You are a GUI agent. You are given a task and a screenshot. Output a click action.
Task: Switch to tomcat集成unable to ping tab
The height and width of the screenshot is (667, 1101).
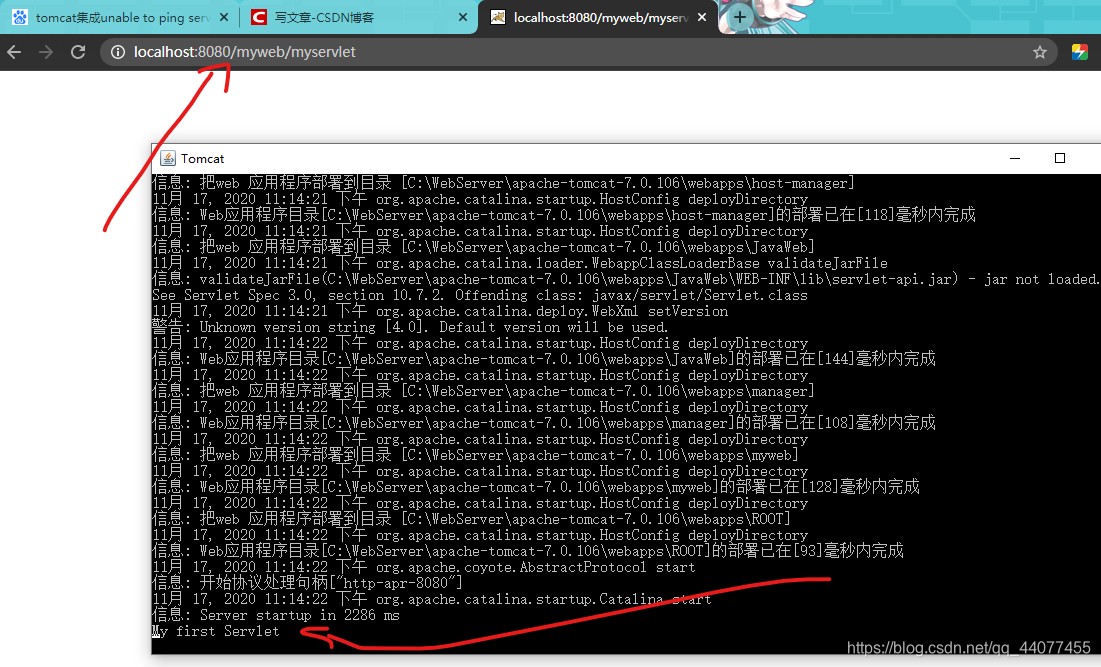coord(121,18)
